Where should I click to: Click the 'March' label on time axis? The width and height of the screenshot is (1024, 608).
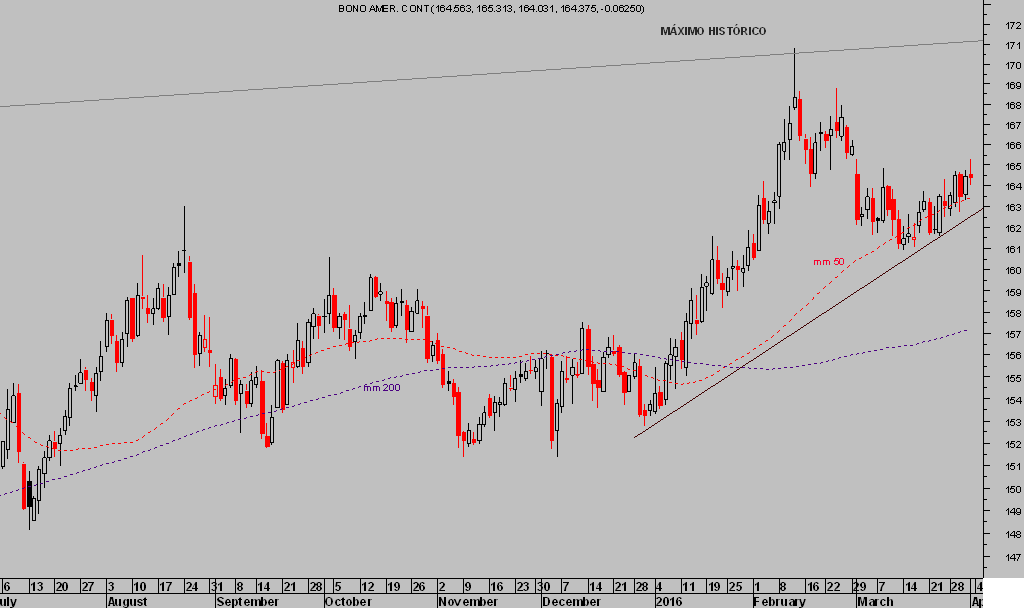tap(875, 601)
